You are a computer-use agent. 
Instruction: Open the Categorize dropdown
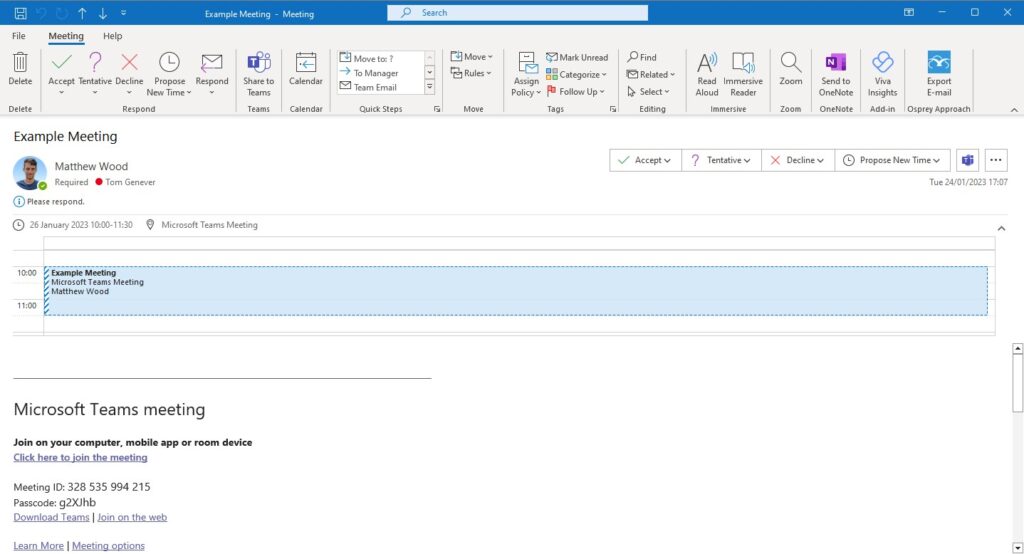[577, 74]
